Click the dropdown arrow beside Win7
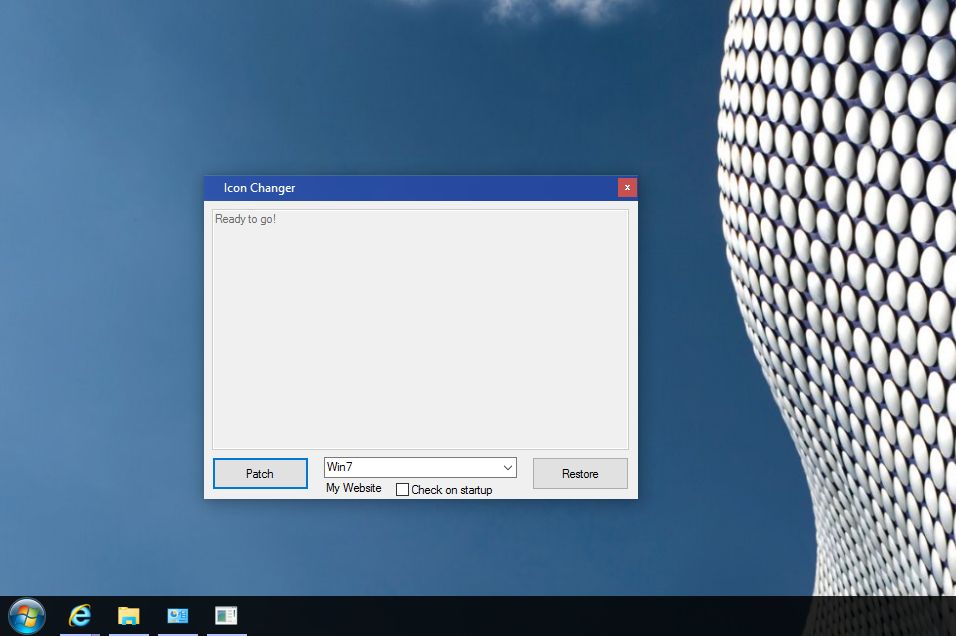956x636 pixels. pos(506,467)
